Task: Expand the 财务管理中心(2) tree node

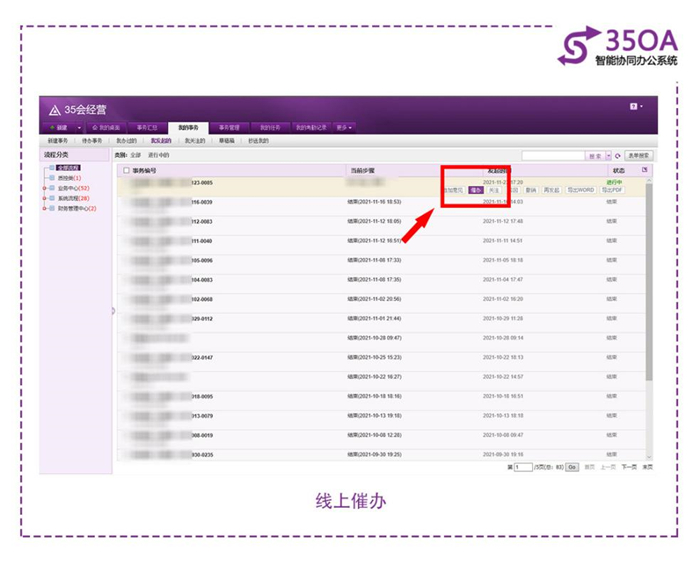Action: point(44,208)
